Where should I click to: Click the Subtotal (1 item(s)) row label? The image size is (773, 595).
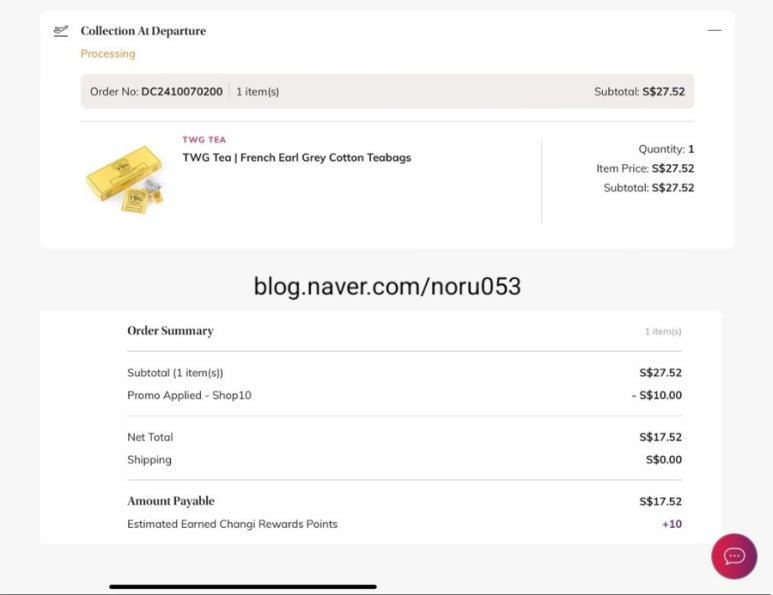pyautogui.click(x=175, y=373)
